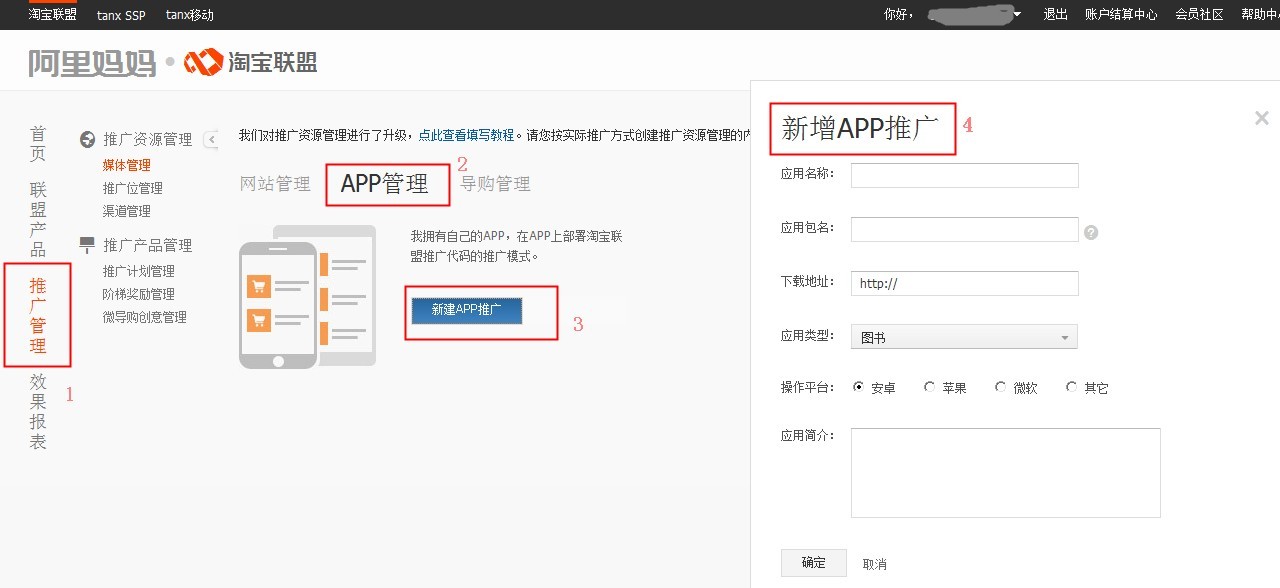The height and width of the screenshot is (588, 1280).
Task: Click the 新建APP推广 button
Action: pyautogui.click(x=467, y=310)
